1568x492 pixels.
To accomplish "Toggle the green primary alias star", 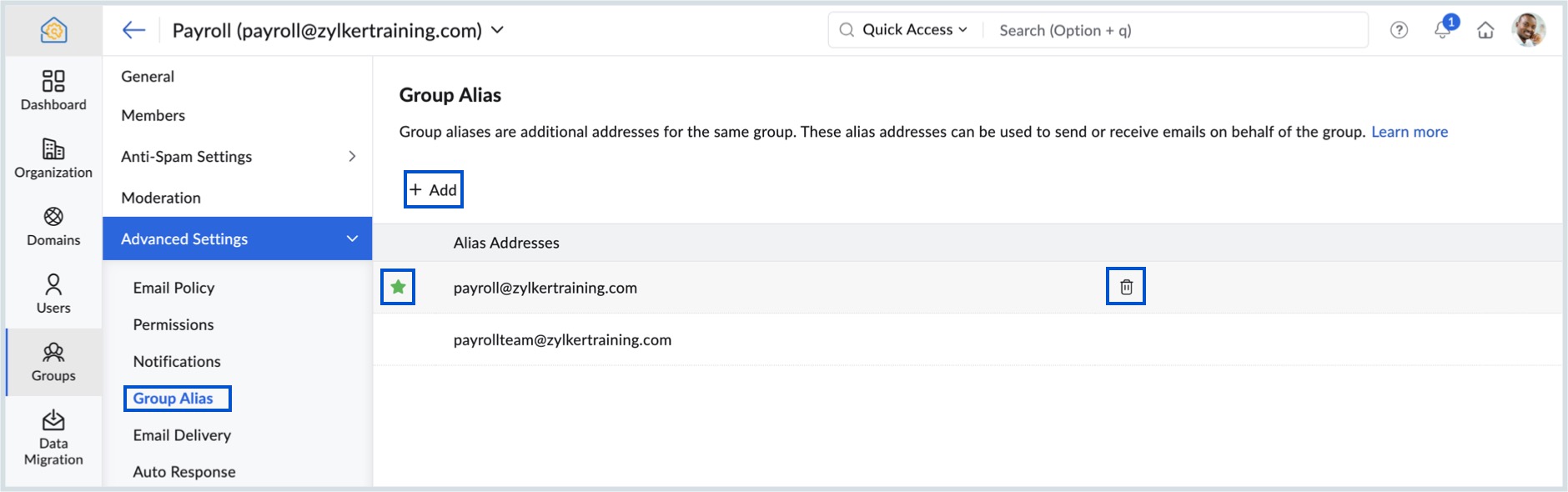I will (x=398, y=287).
